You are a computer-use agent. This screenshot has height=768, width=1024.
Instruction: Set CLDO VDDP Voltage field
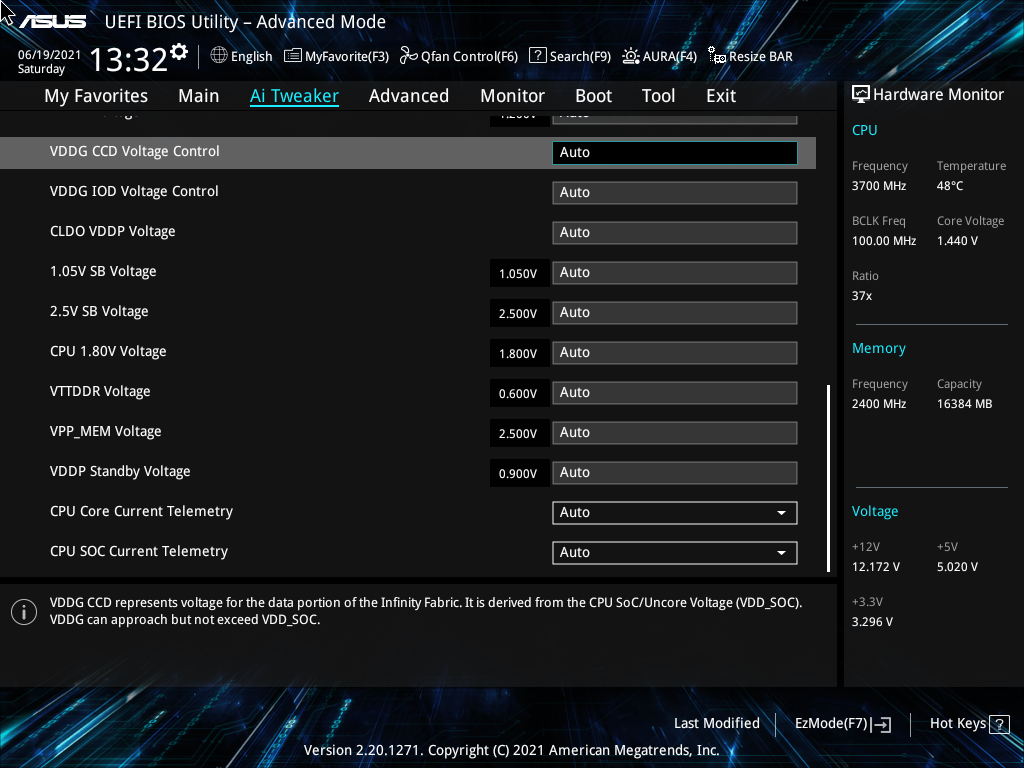674,232
